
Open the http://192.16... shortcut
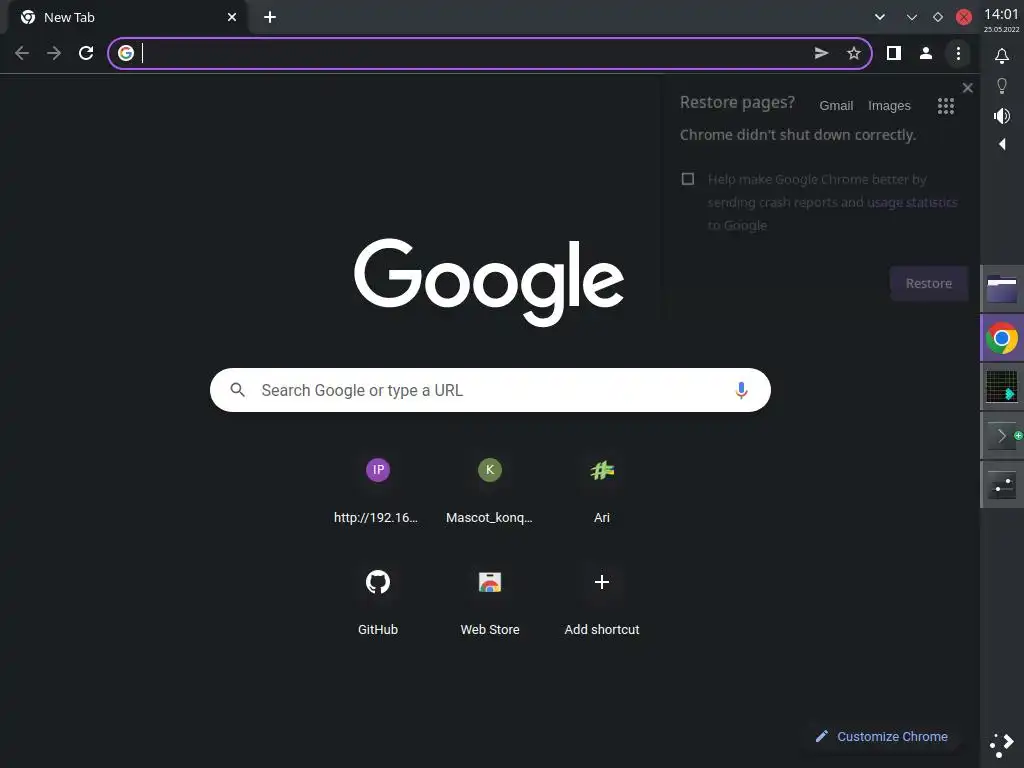pos(377,490)
